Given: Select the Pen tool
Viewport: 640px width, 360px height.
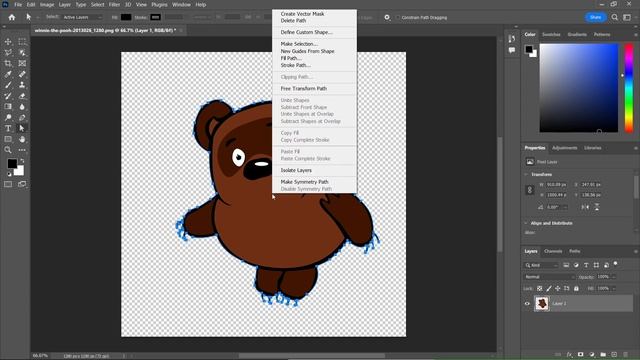Looking at the screenshot, I should pyautogui.click(x=22, y=118).
